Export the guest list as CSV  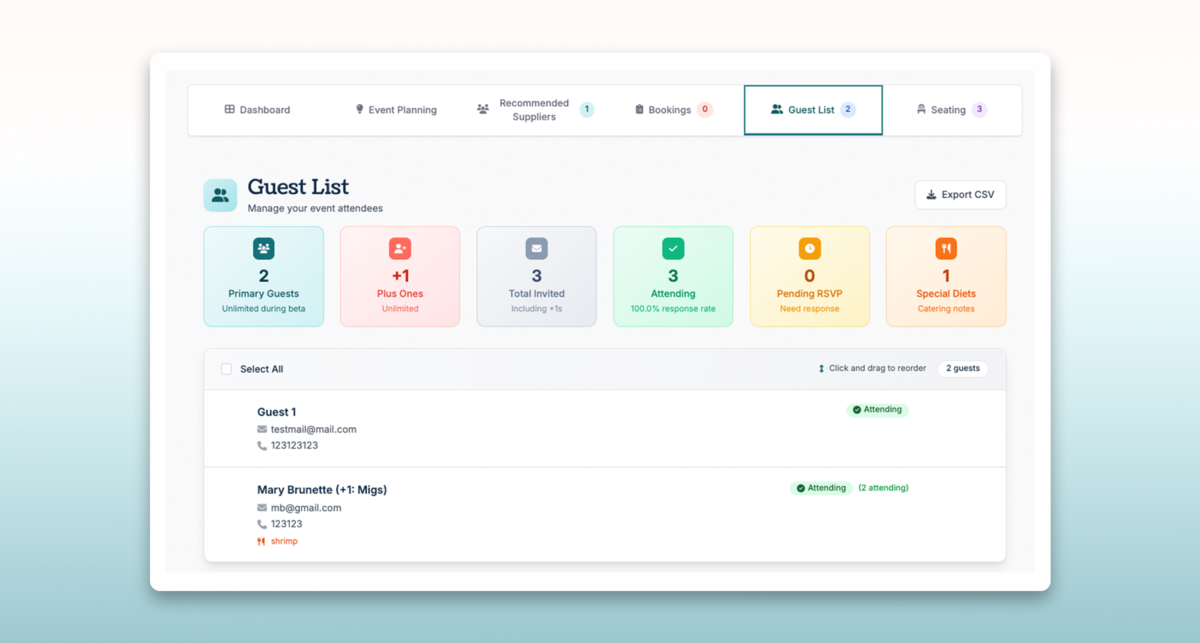[960, 195]
